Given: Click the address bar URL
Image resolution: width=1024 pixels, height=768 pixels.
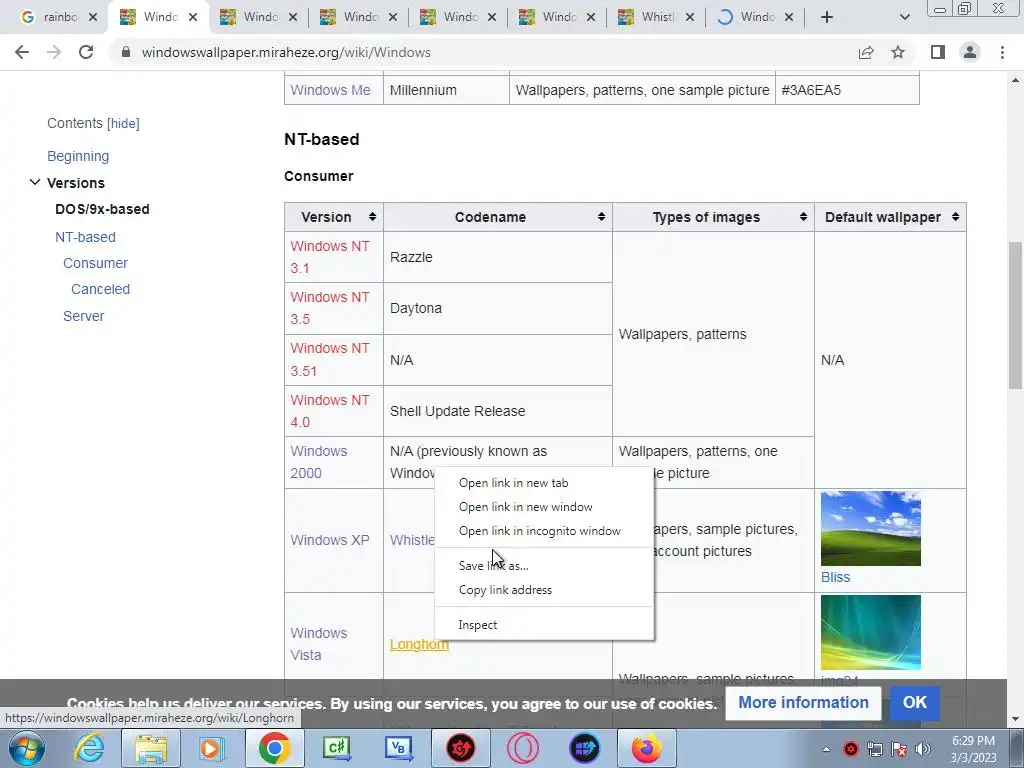Looking at the screenshot, I should pyautogui.click(x=286, y=52).
